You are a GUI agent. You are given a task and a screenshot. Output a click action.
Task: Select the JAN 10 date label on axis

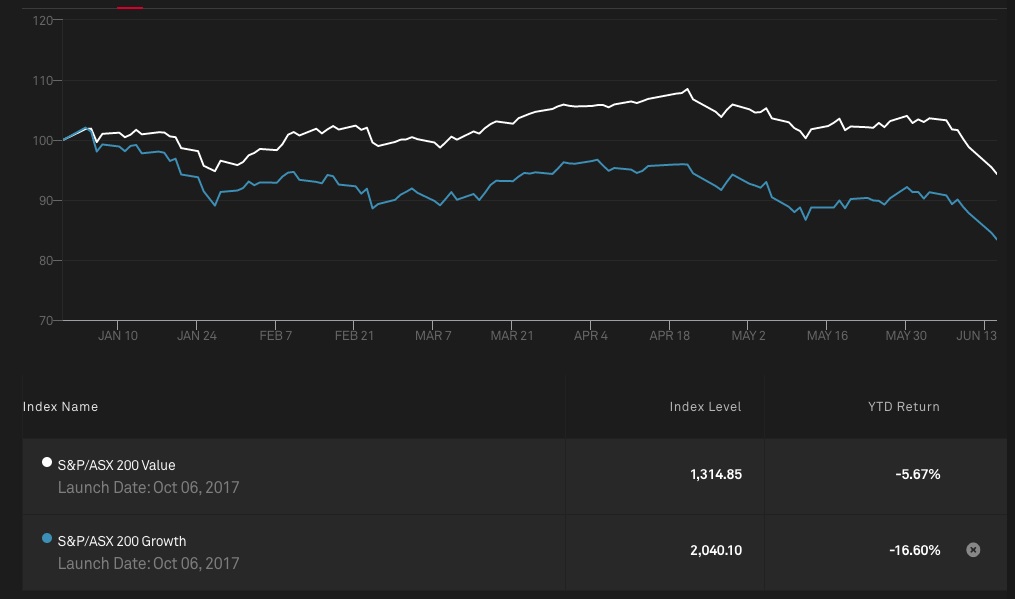point(118,336)
